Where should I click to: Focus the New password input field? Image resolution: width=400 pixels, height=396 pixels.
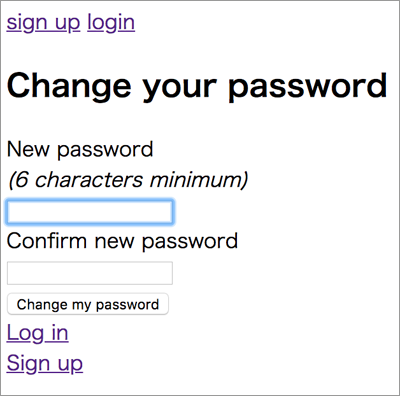pos(90,212)
